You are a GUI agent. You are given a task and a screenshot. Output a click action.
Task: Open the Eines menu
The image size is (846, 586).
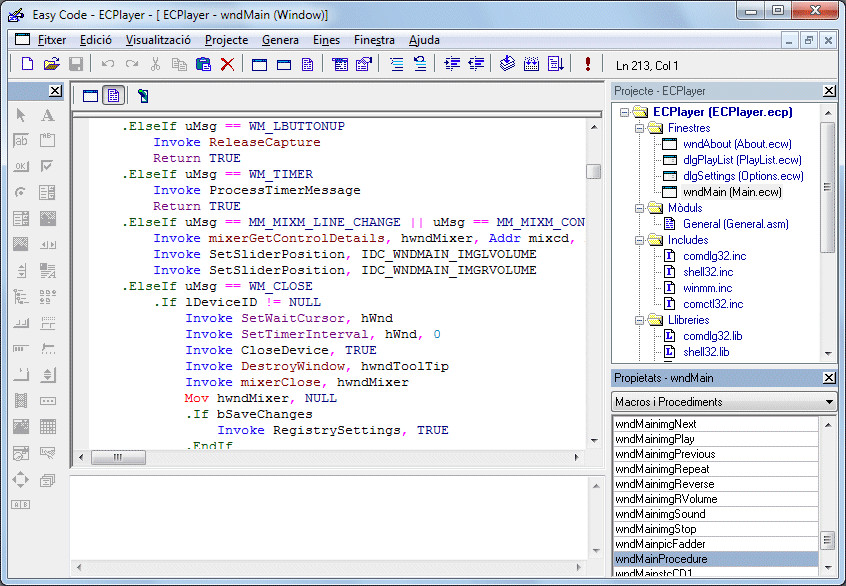click(x=326, y=40)
